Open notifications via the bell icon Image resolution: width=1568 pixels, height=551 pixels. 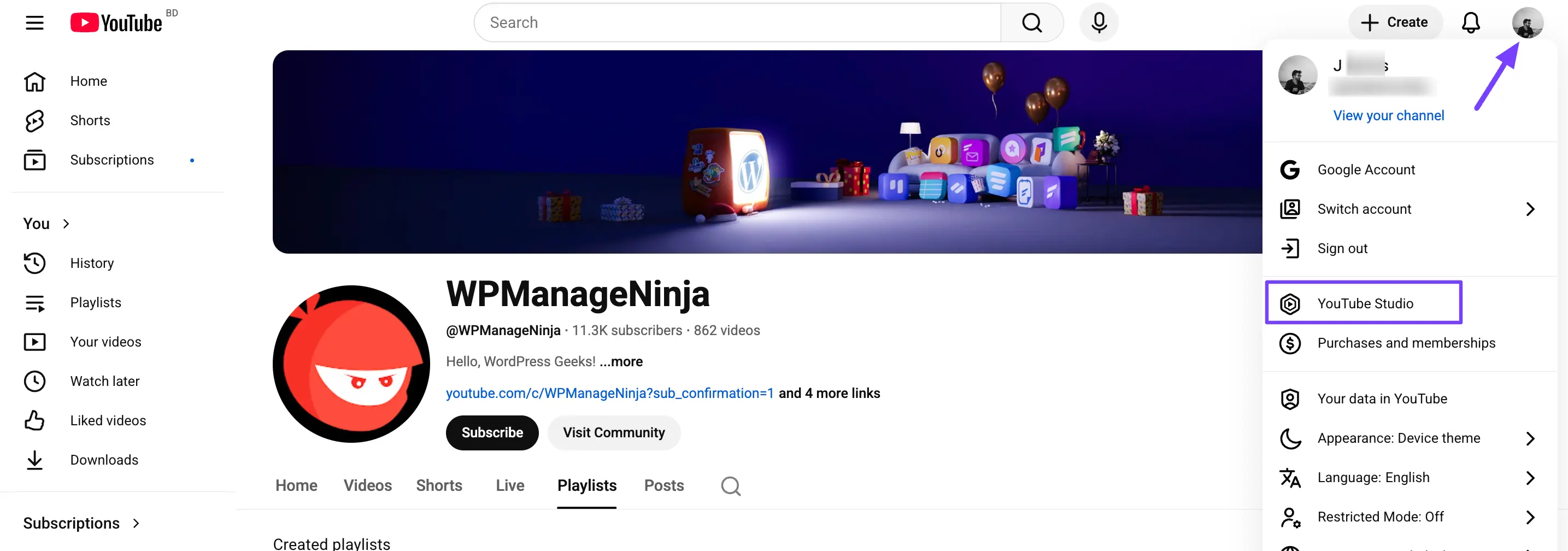[x=1471, y=22]
